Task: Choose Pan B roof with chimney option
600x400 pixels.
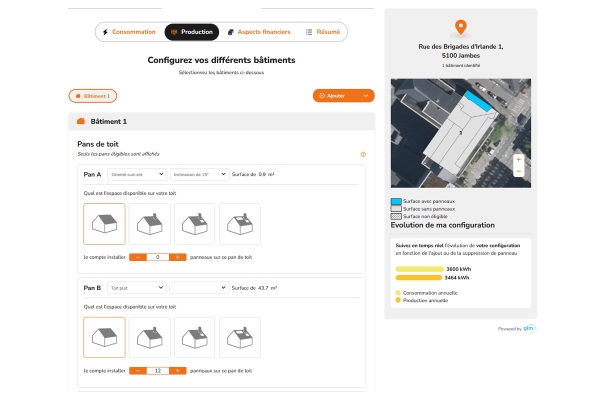Action: point(150,337)
